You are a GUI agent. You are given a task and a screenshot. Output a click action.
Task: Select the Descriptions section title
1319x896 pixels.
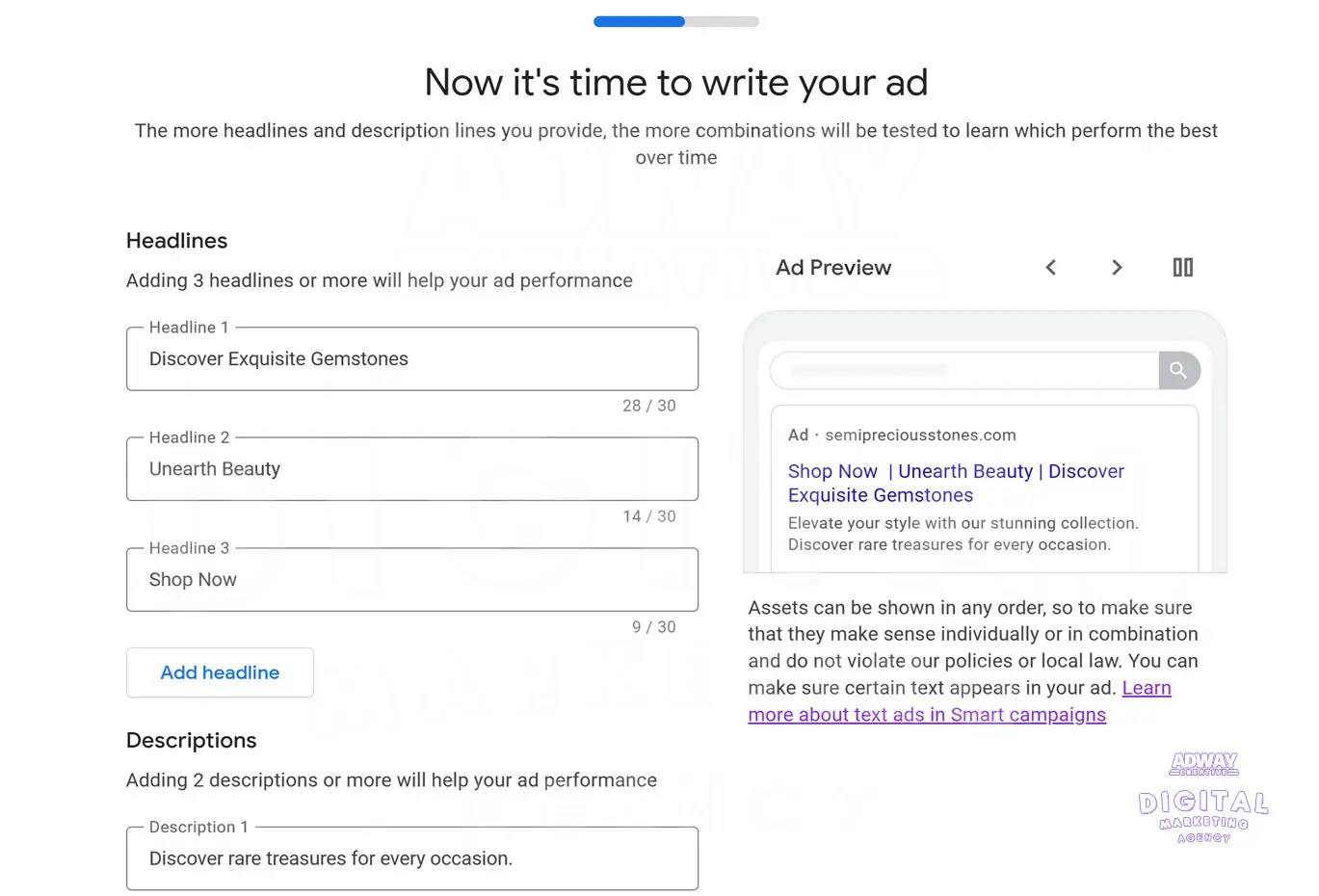191,740
